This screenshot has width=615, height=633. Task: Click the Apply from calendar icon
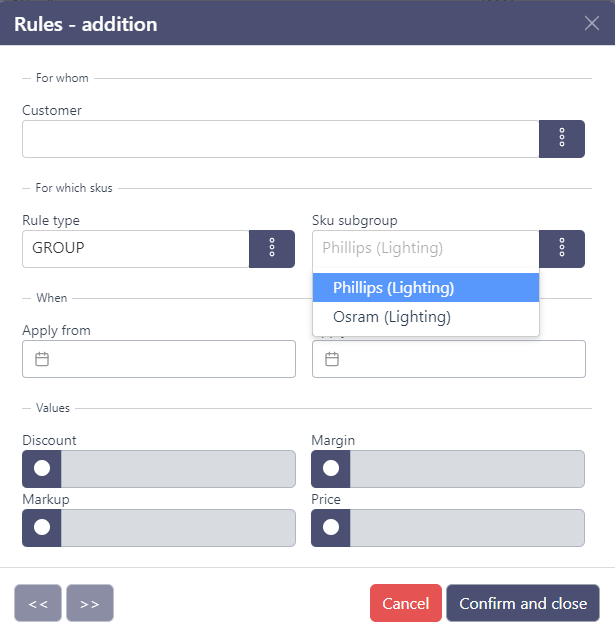42,359
